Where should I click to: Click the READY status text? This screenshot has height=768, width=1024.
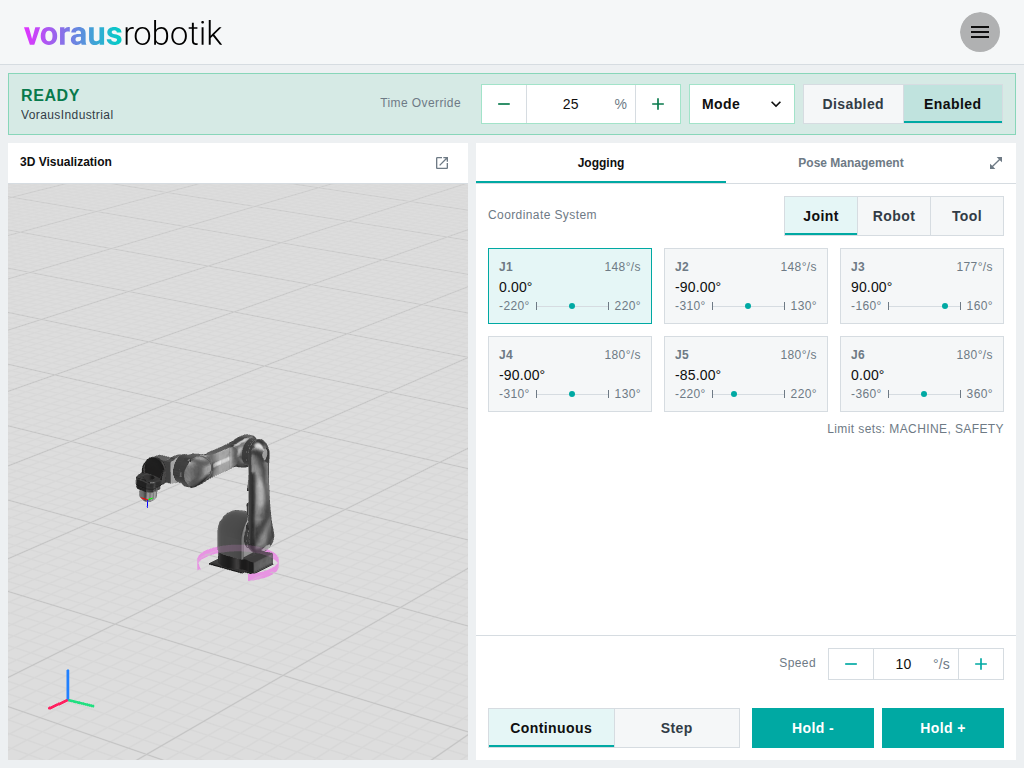[x=50, y=95]
